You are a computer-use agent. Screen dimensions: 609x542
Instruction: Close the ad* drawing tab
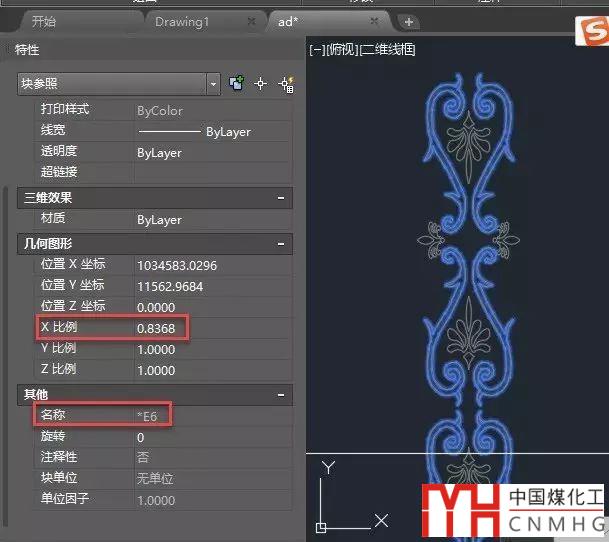374,21
